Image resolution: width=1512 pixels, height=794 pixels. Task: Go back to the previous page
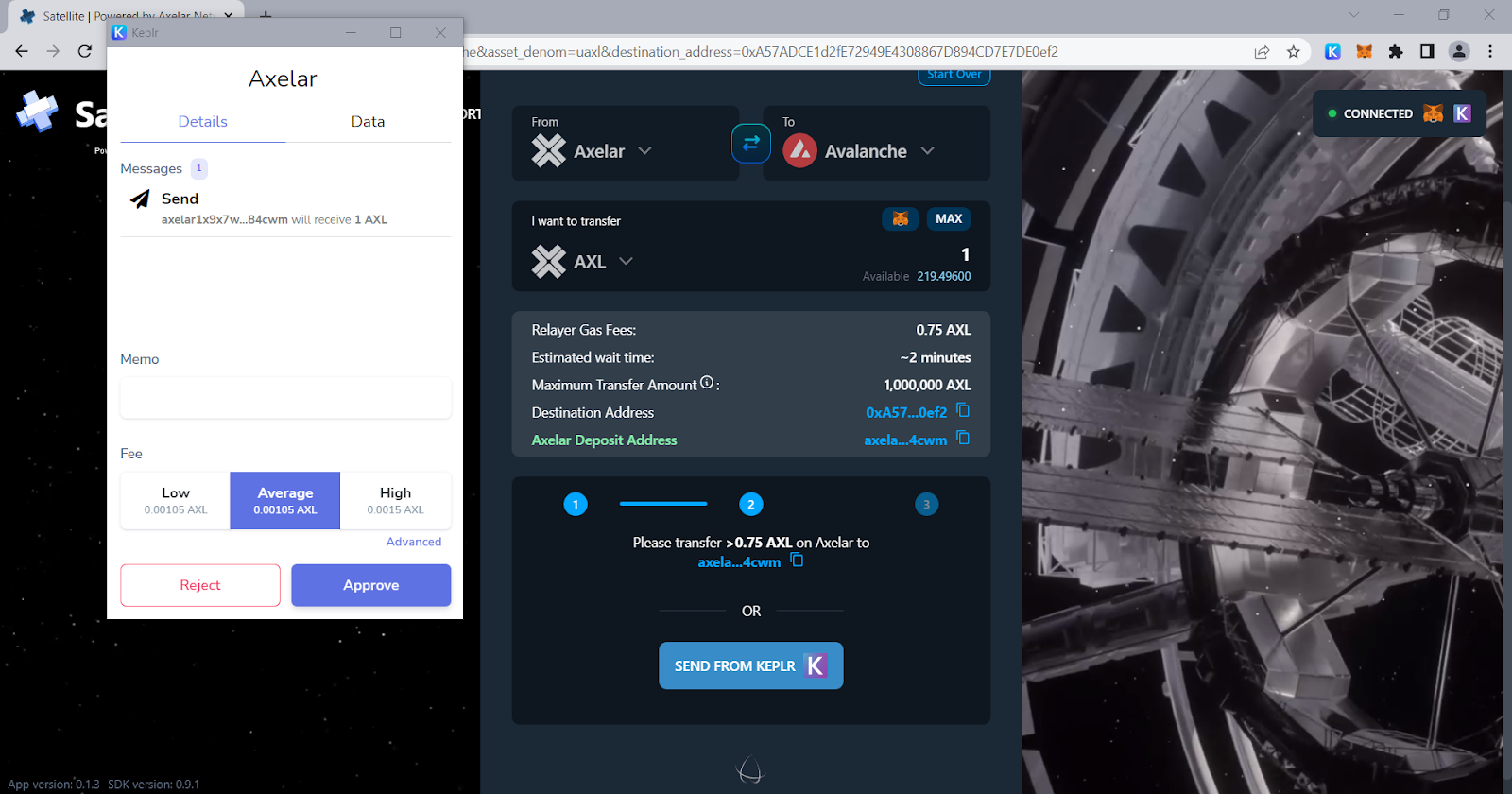(22, 51)
